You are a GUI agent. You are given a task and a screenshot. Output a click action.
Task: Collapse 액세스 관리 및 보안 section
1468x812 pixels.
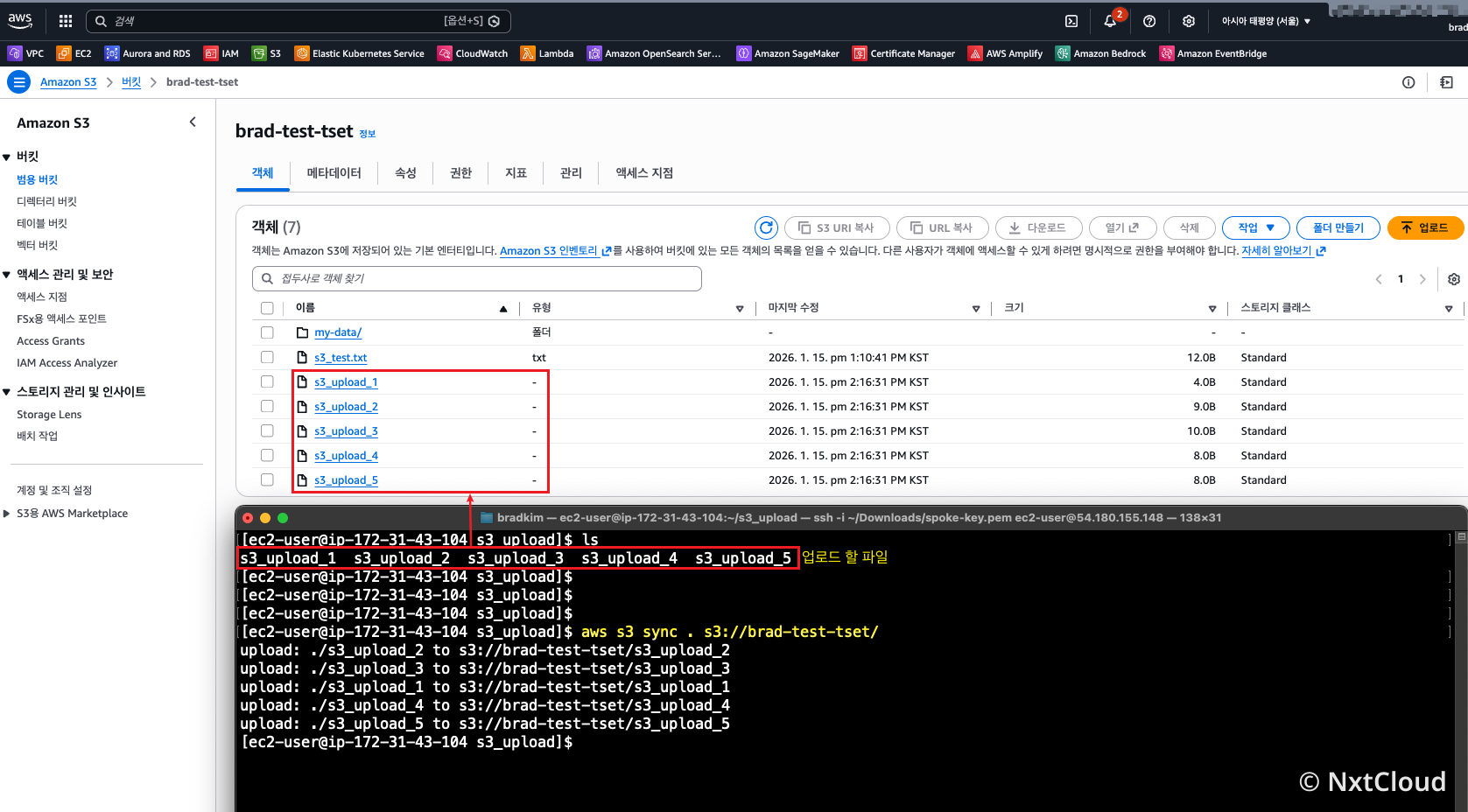(7, 275)
